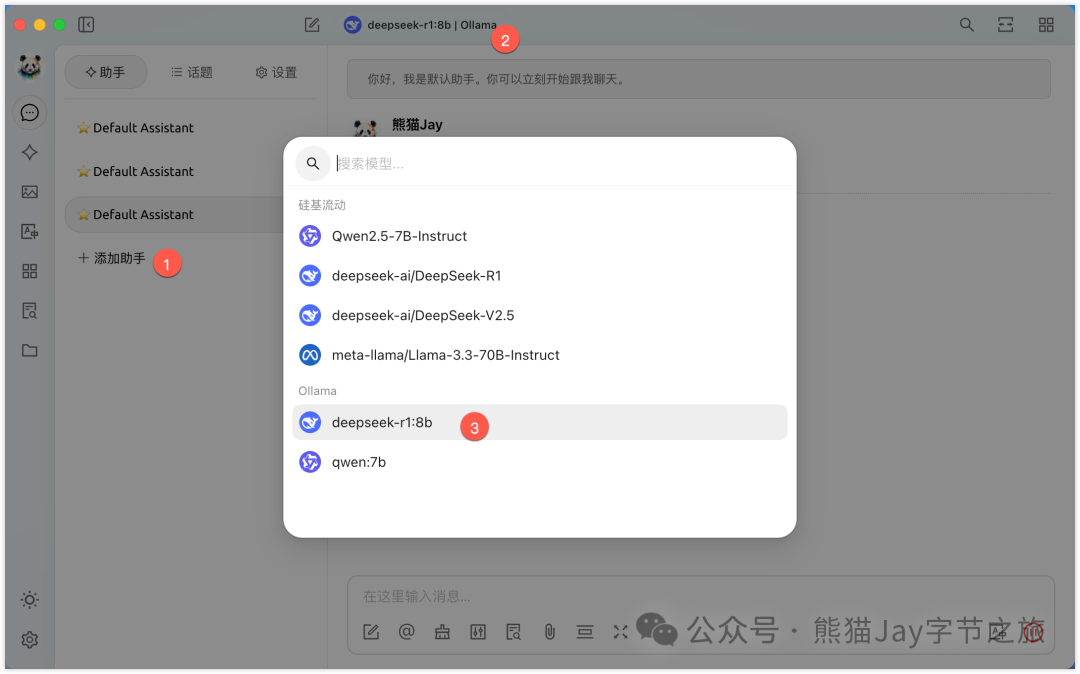Click the panda avatar in the sidebar

pyautogui.click(x=30, y=67)
